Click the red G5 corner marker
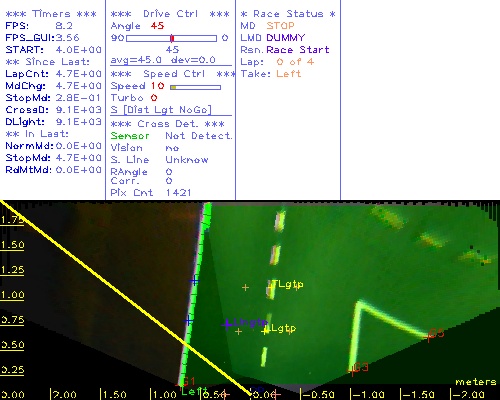 click(428, 337)
